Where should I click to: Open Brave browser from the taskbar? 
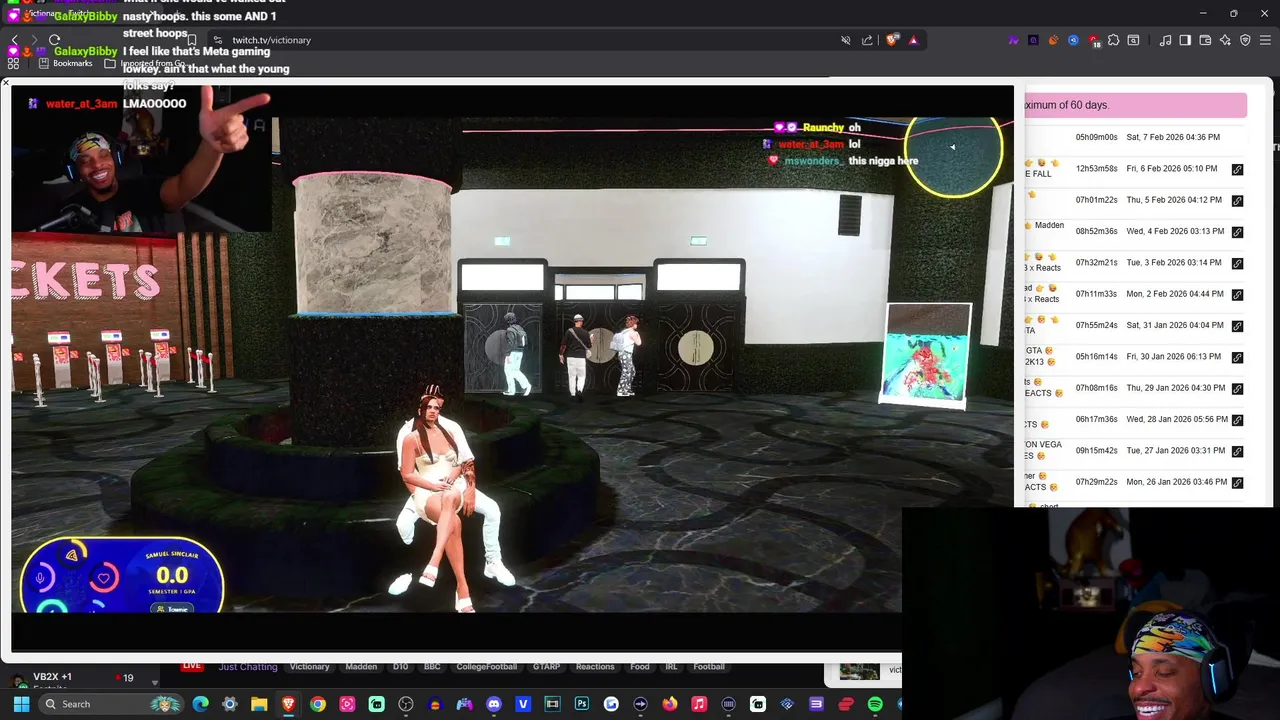click(288, 704)
